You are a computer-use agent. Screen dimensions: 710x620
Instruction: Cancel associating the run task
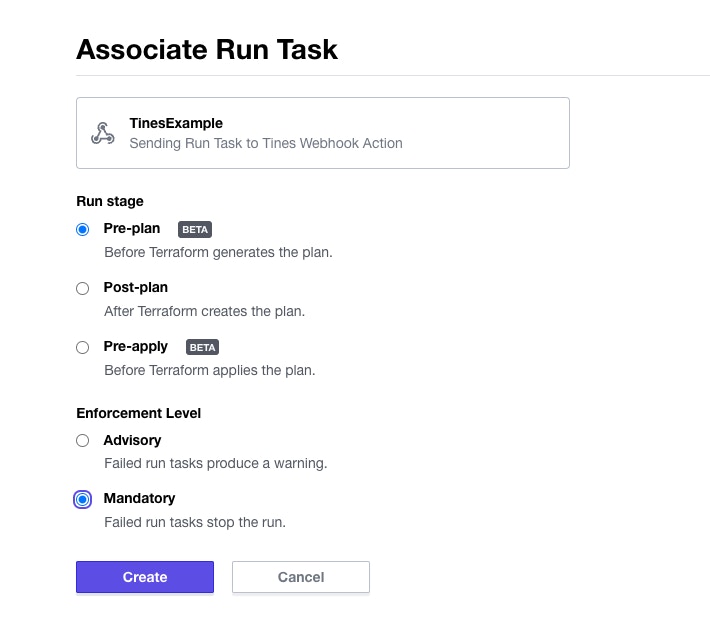tap(301, 577)
